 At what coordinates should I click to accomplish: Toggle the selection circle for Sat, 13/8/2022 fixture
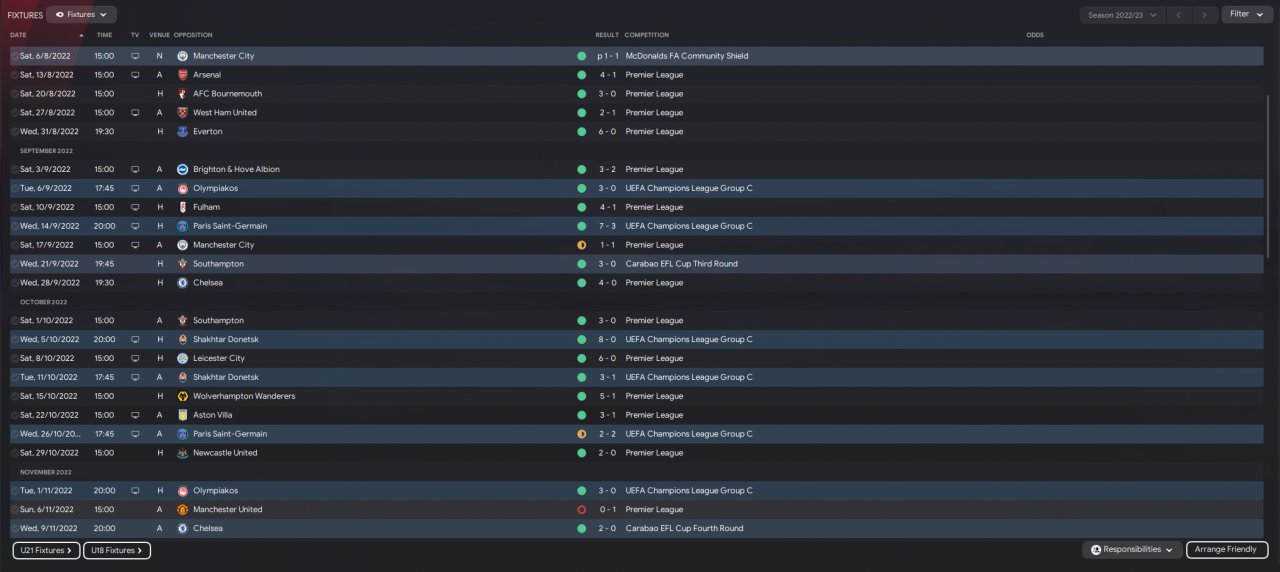14,75
